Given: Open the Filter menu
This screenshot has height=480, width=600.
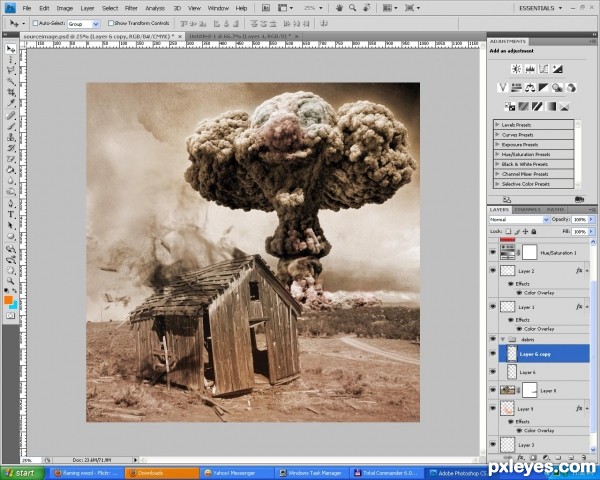Looking at the screenshot, I should [x=131, y=8].
